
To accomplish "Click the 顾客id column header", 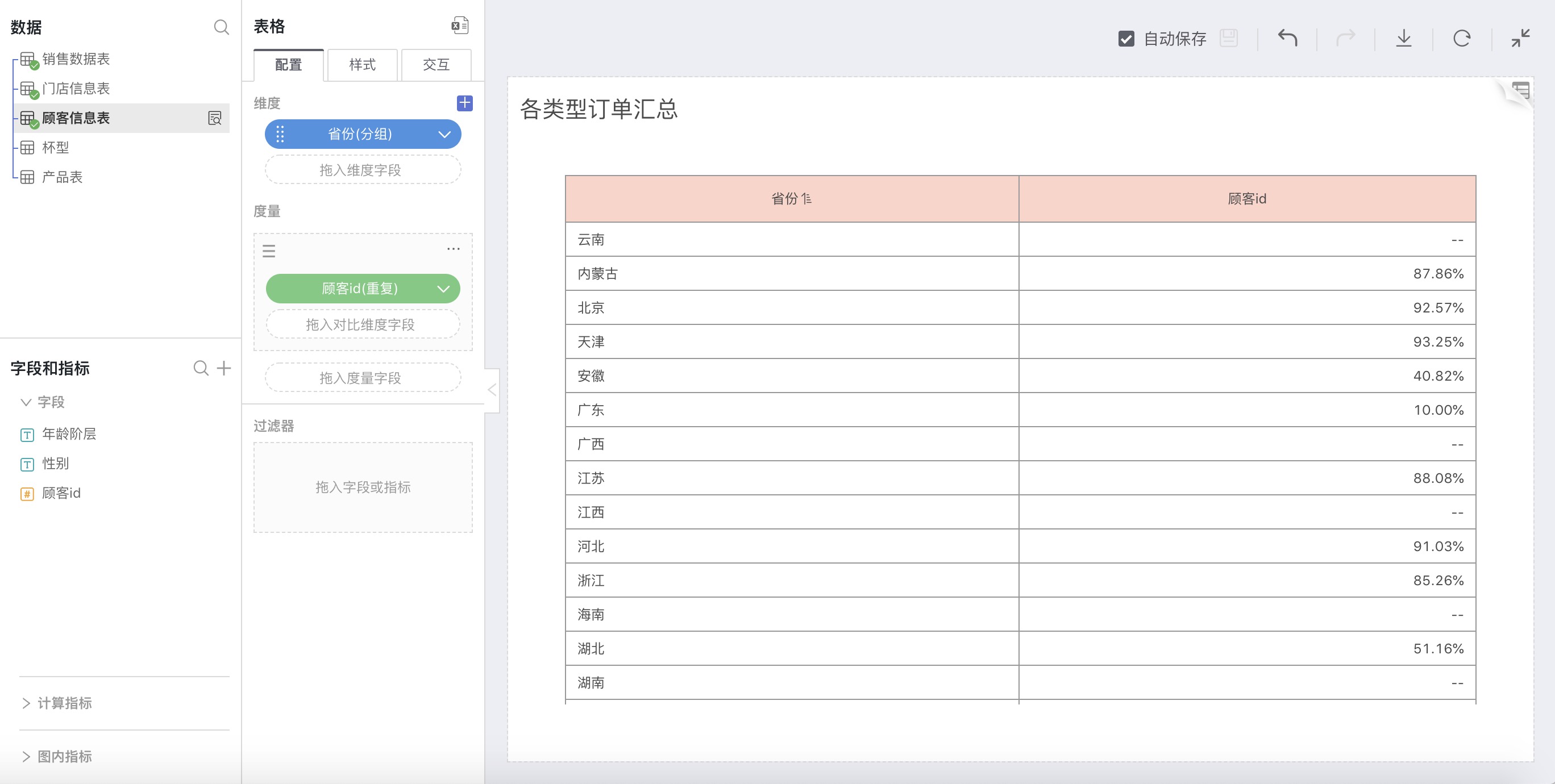I will coord(1247,199).
